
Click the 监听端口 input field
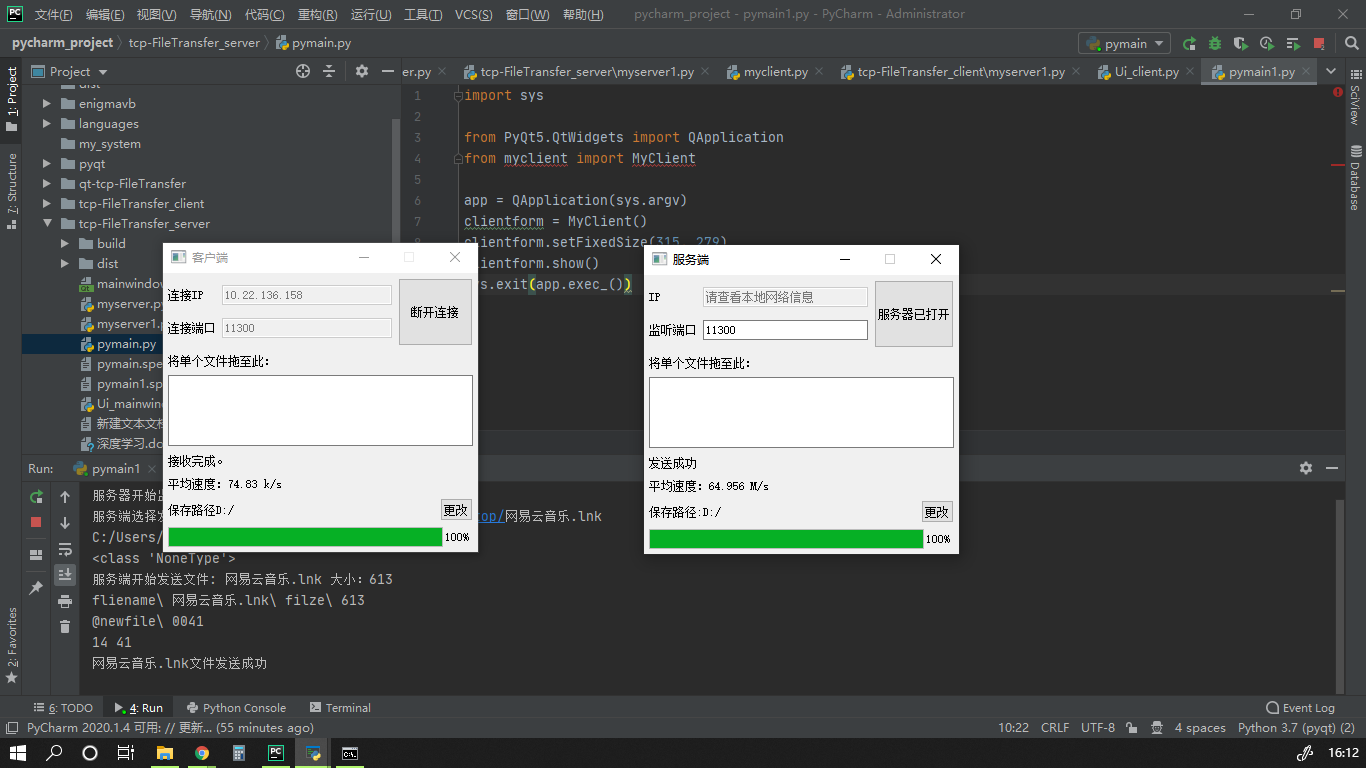pos(785,329)
